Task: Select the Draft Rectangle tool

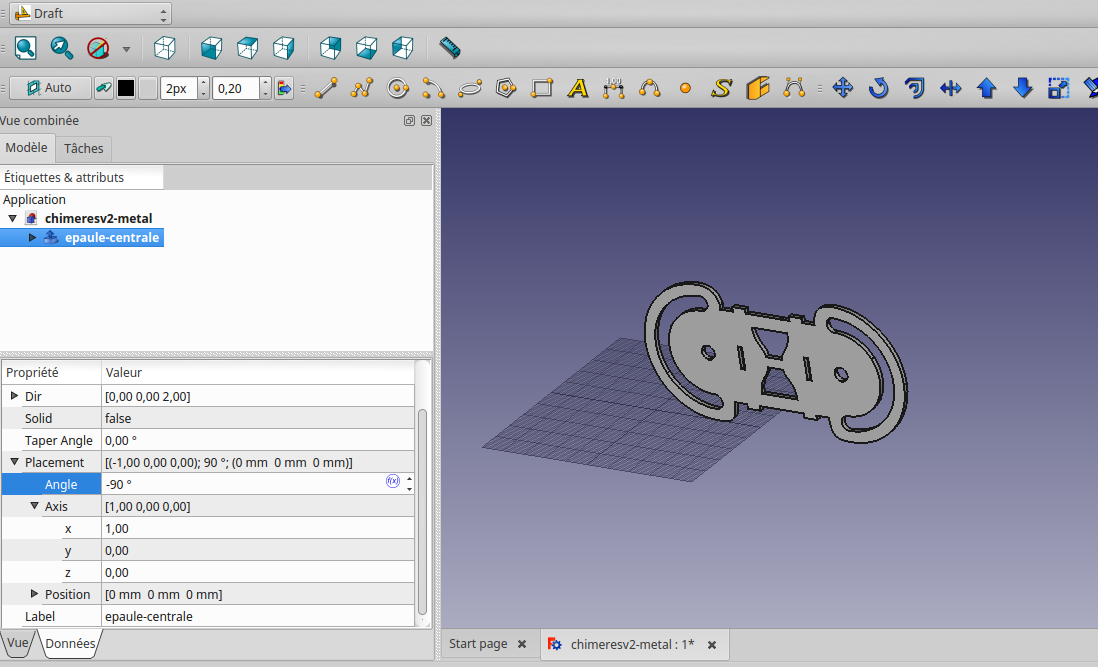Action: tap(542, 88)
